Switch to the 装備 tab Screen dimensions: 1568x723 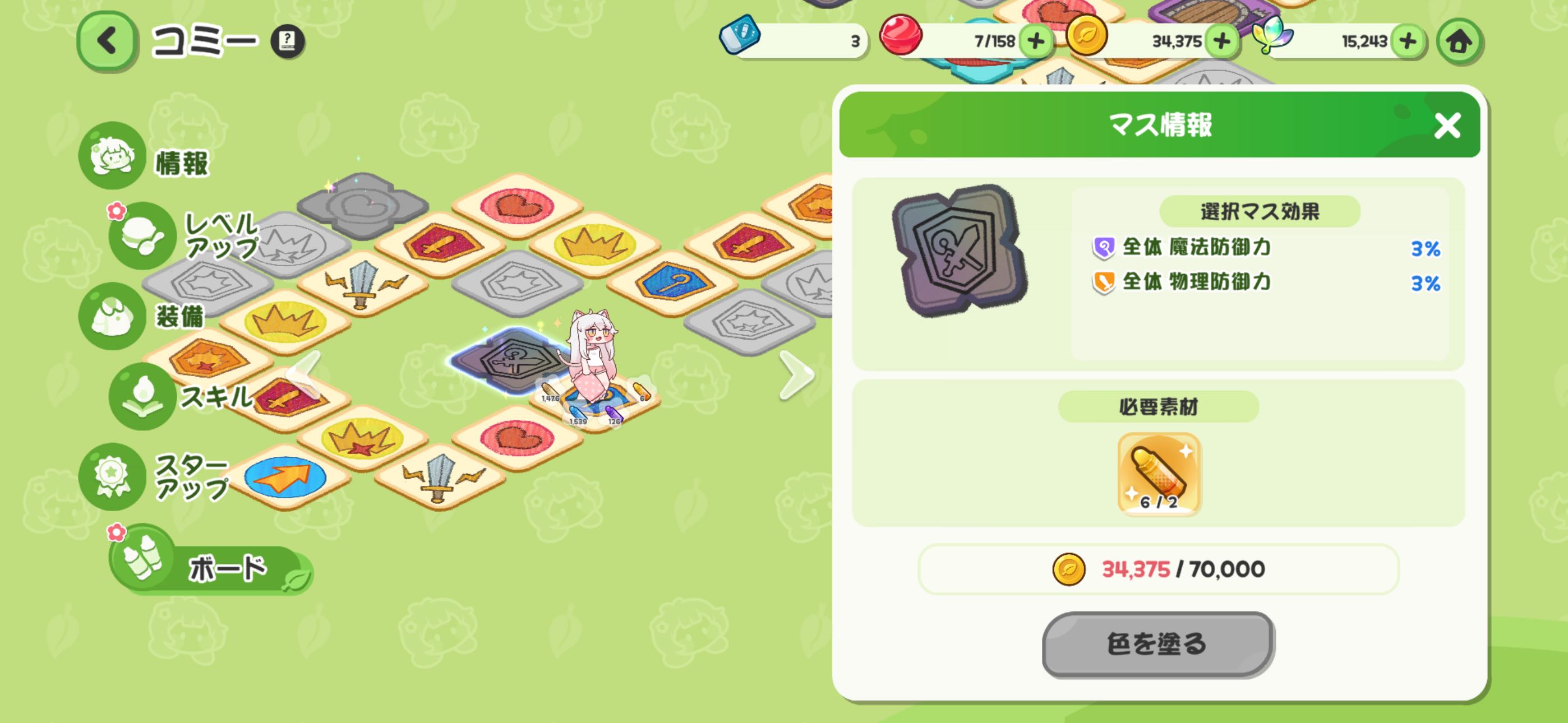tap(141, 316)
